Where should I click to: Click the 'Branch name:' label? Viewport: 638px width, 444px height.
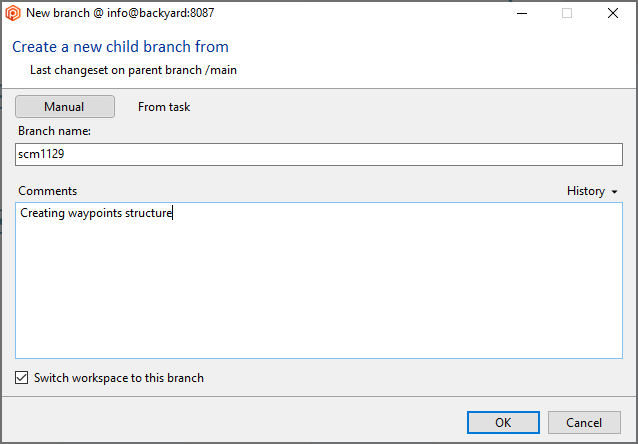55,131
